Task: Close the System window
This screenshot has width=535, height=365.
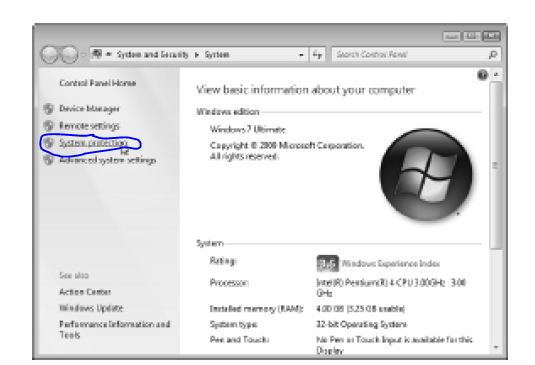Action: coord(491,36)
